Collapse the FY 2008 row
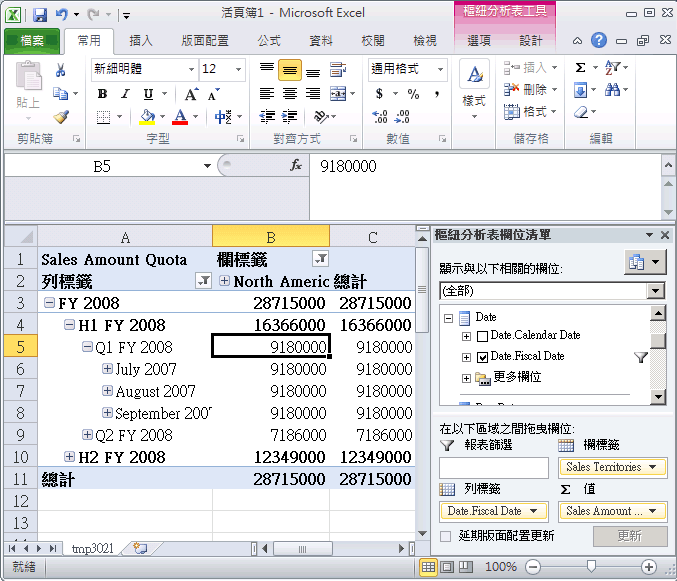 (x=50, y=303)
